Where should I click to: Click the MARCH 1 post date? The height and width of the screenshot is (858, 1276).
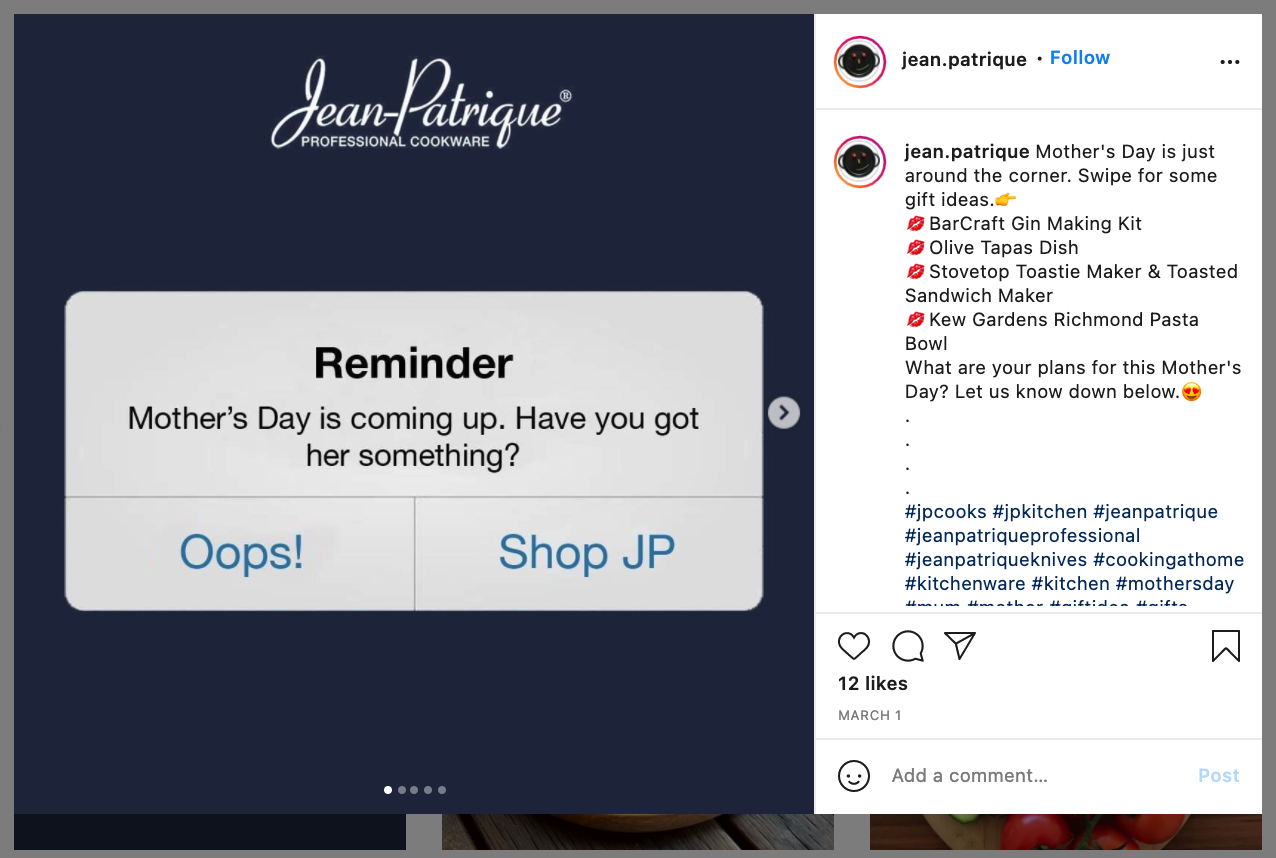[870, 716]
